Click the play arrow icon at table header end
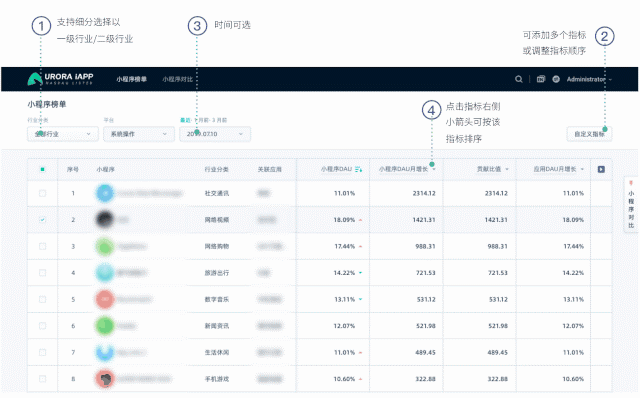The width and height of the screenshot is (640, 398). pos(601,169)
